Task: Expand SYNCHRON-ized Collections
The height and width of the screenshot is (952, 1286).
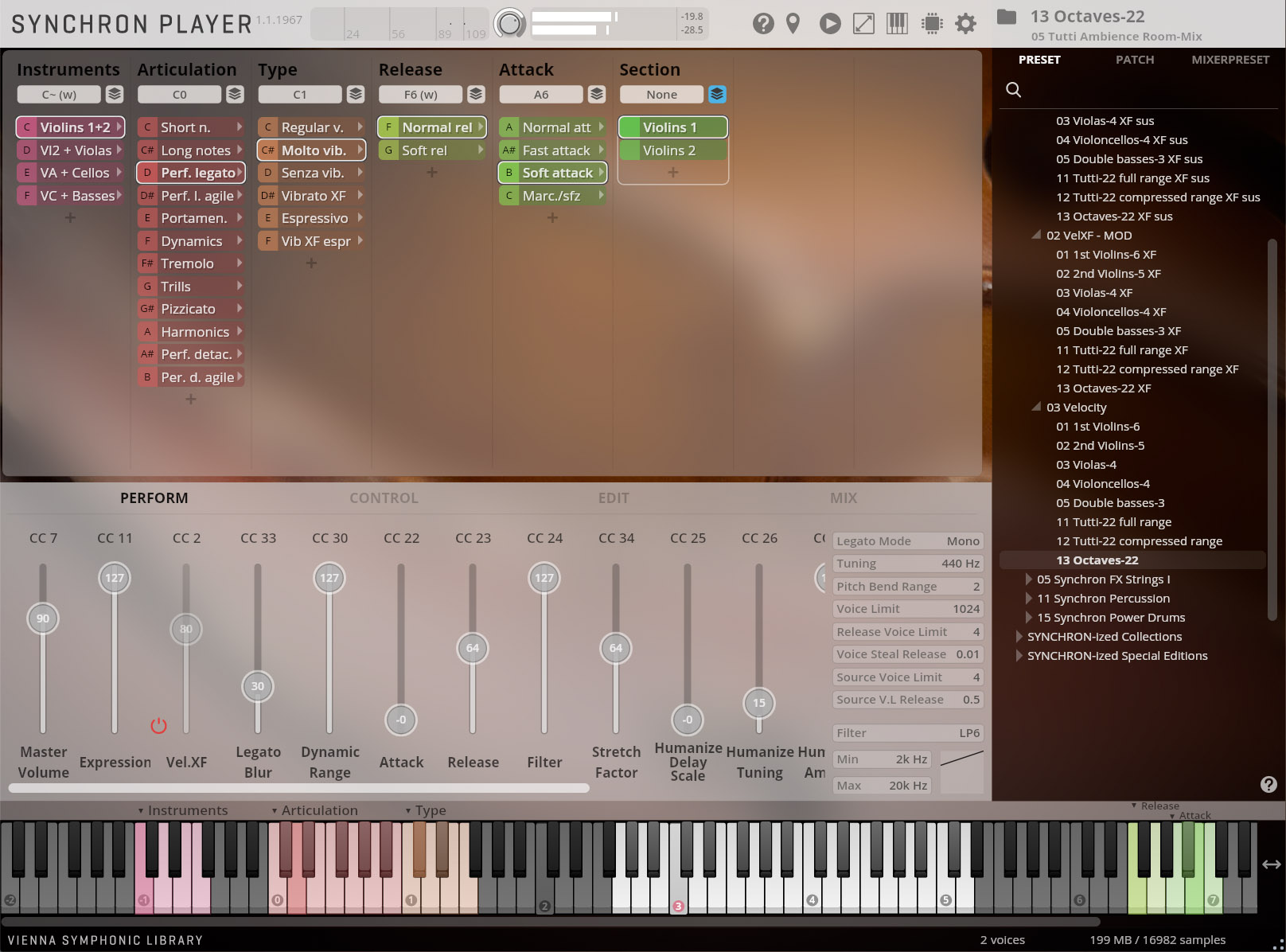Action: [x=1019, y=637]
